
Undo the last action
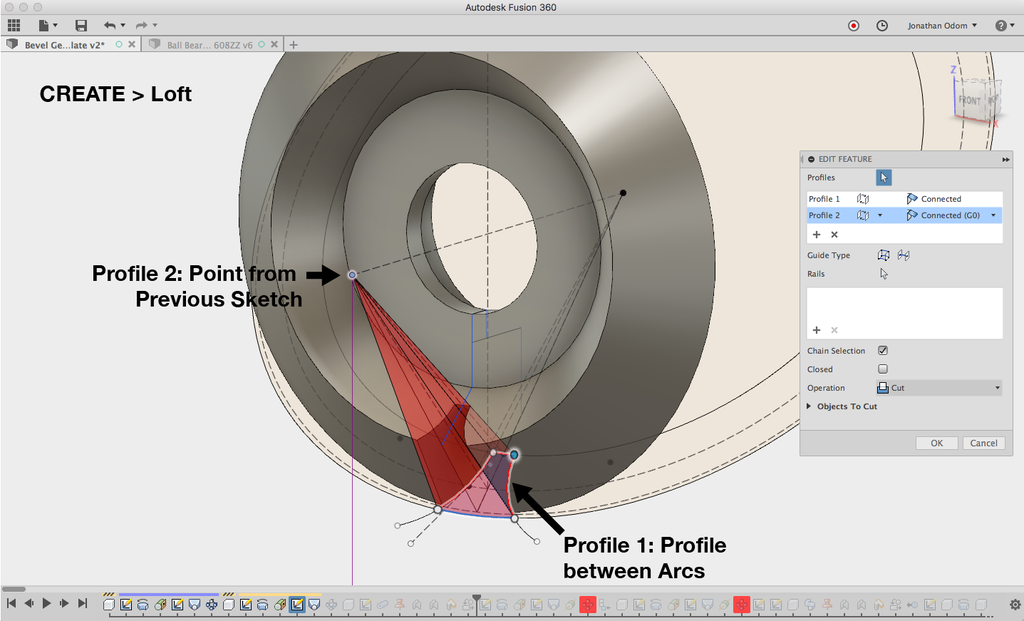click(110, 25)
